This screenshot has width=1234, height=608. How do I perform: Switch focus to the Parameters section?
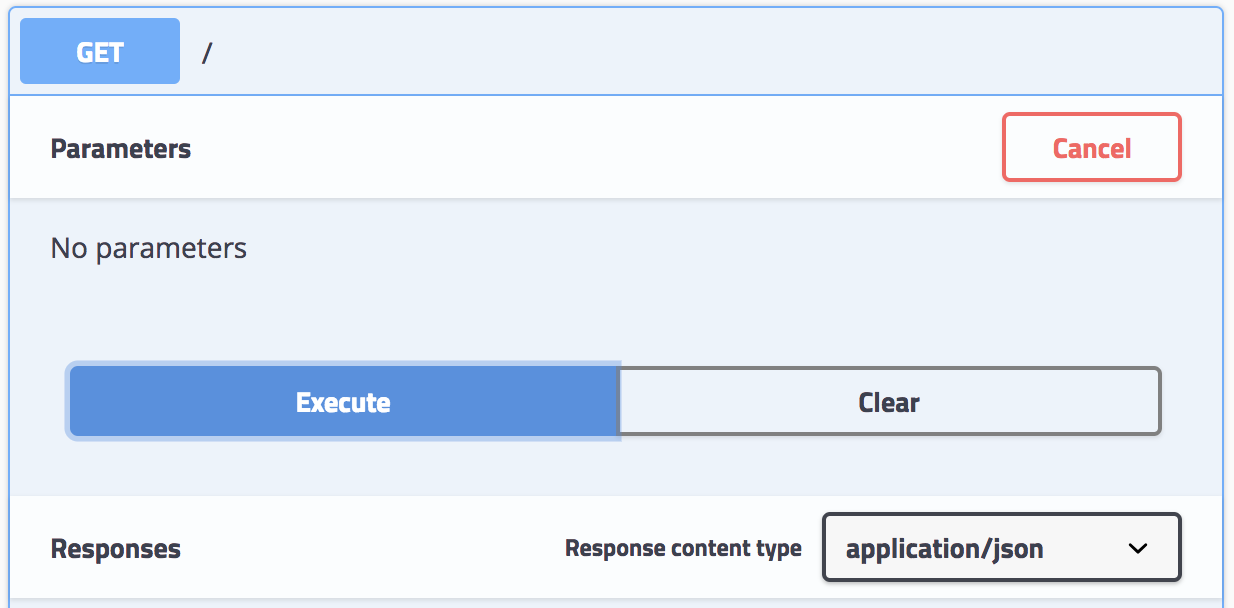click(120, 147)
